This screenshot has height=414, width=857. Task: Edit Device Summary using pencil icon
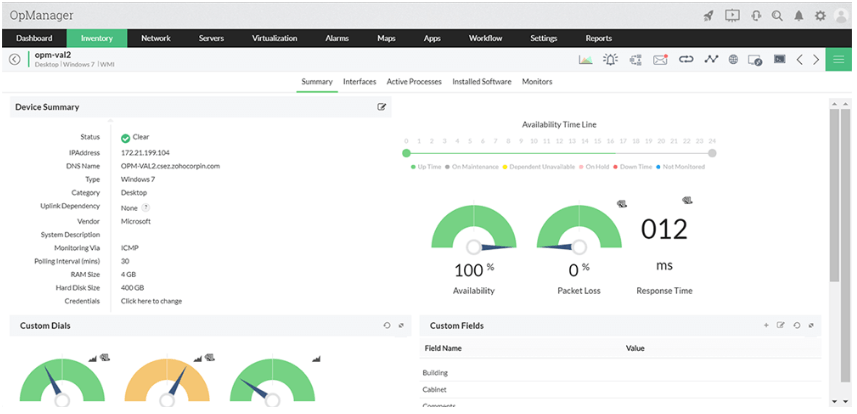point(381,106)
